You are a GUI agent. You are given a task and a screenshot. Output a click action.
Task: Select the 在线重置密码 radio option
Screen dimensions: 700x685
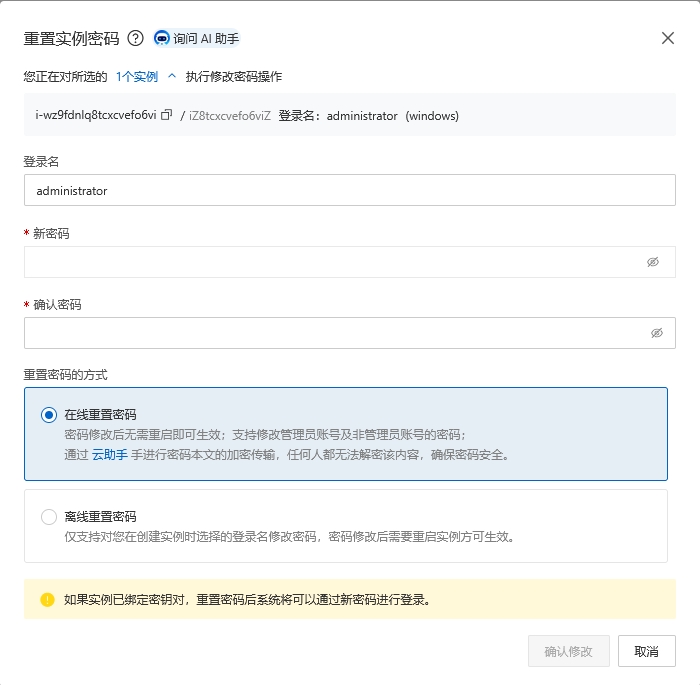coord(49,415)
